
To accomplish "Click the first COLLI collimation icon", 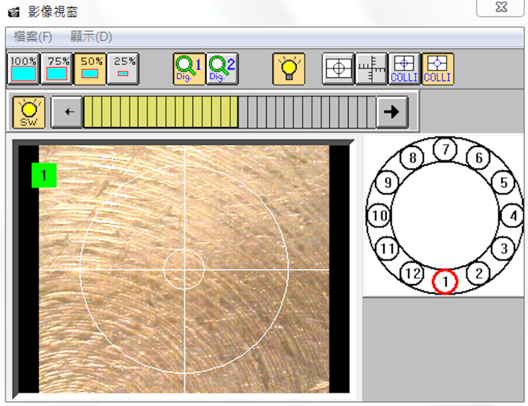I will [404, 69].
